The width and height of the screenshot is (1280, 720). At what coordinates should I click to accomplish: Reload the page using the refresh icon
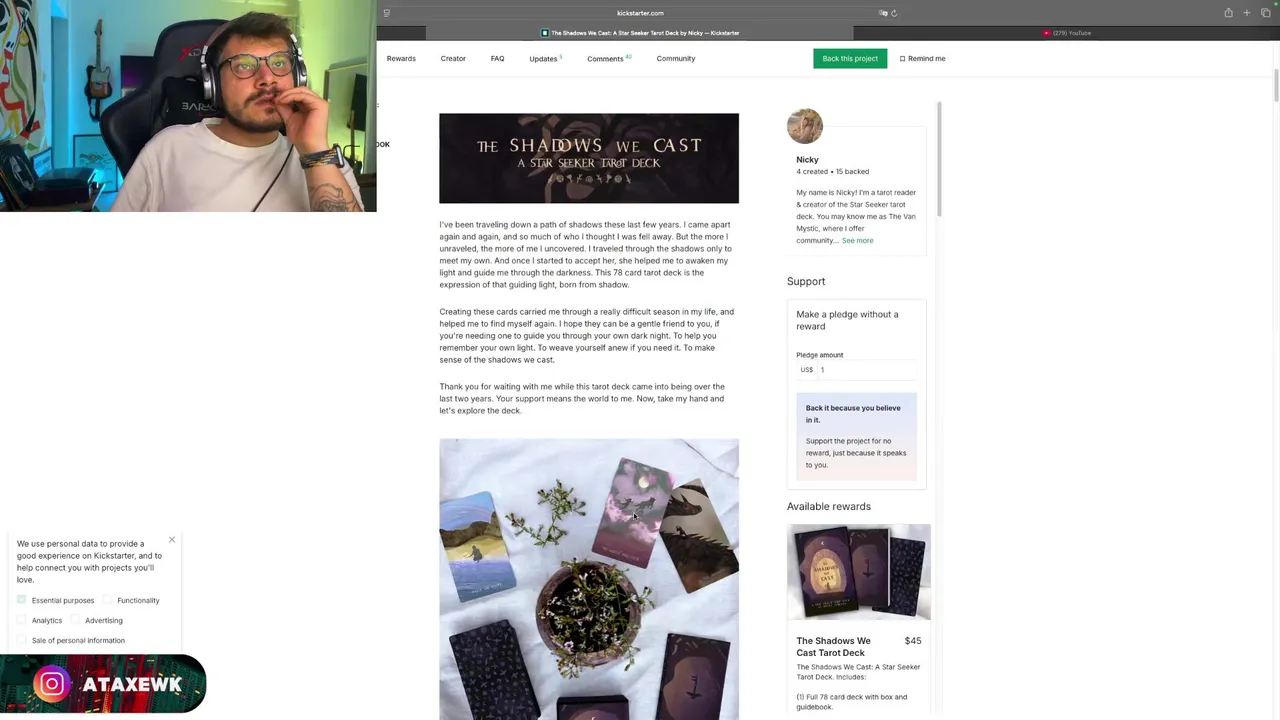tap(894, 13)
